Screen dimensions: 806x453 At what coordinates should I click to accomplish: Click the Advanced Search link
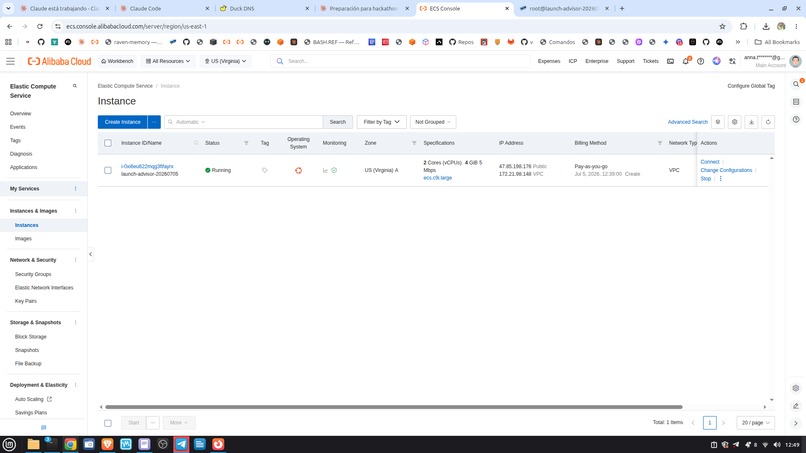687,122
